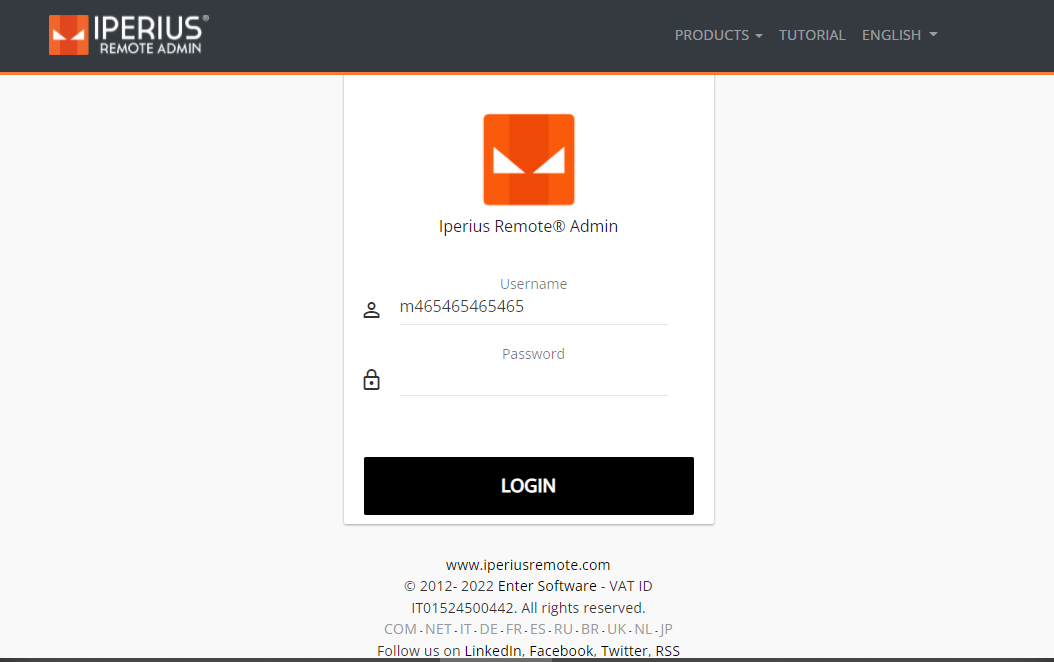Open the DE site link
The width and height of the screenshot is (1054, 662).
[489, 629]
